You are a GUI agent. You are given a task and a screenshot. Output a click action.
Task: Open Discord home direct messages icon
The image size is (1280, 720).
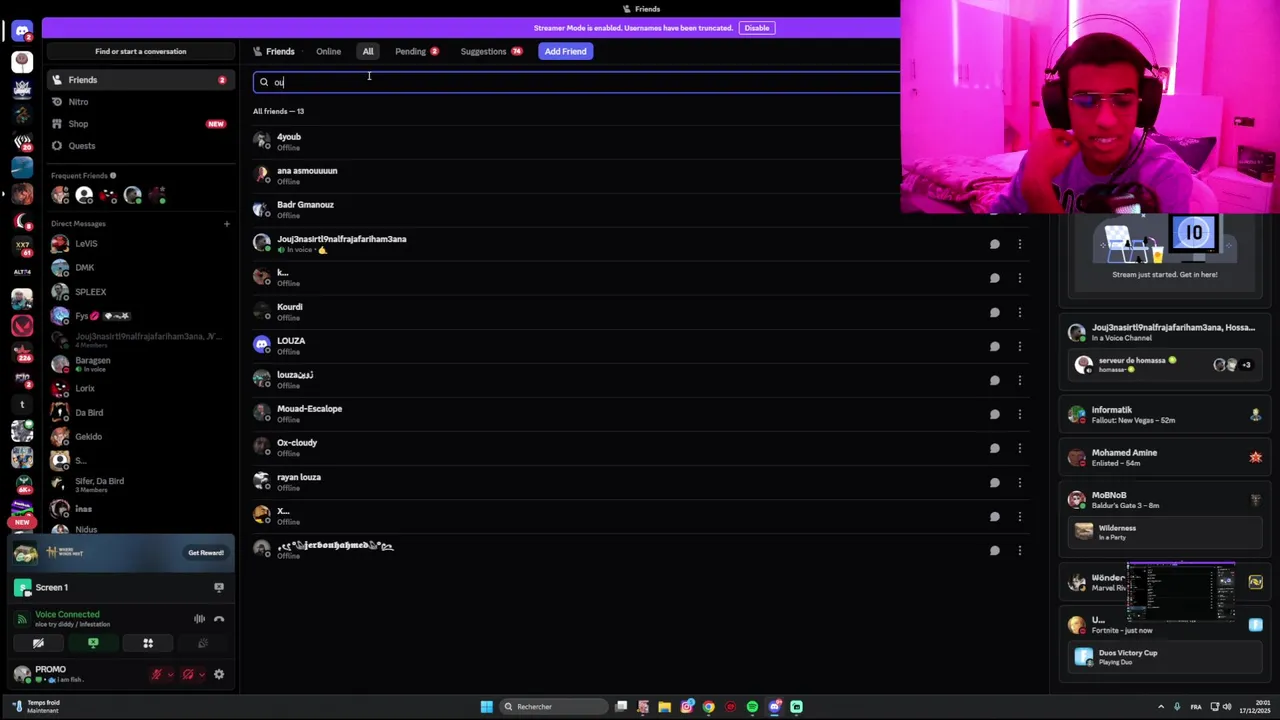coord(22,31)
